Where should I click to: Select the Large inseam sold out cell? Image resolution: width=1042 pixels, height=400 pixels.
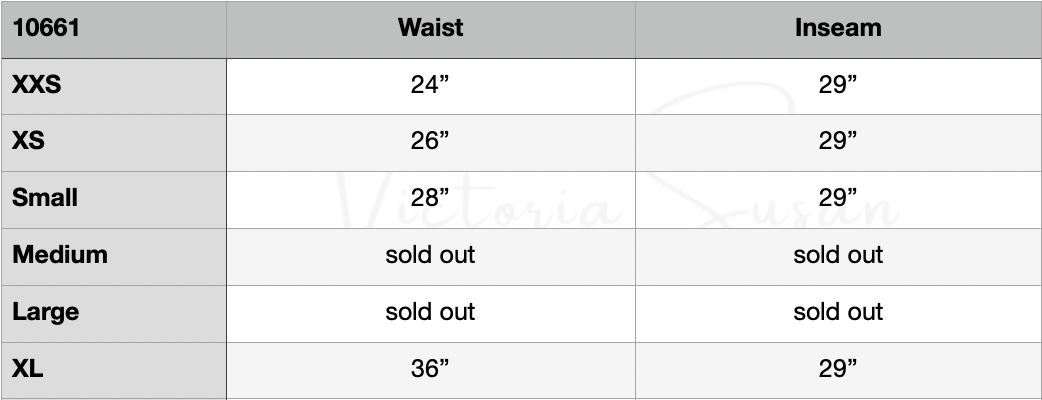pyautogui.click(x=838, y=312)
